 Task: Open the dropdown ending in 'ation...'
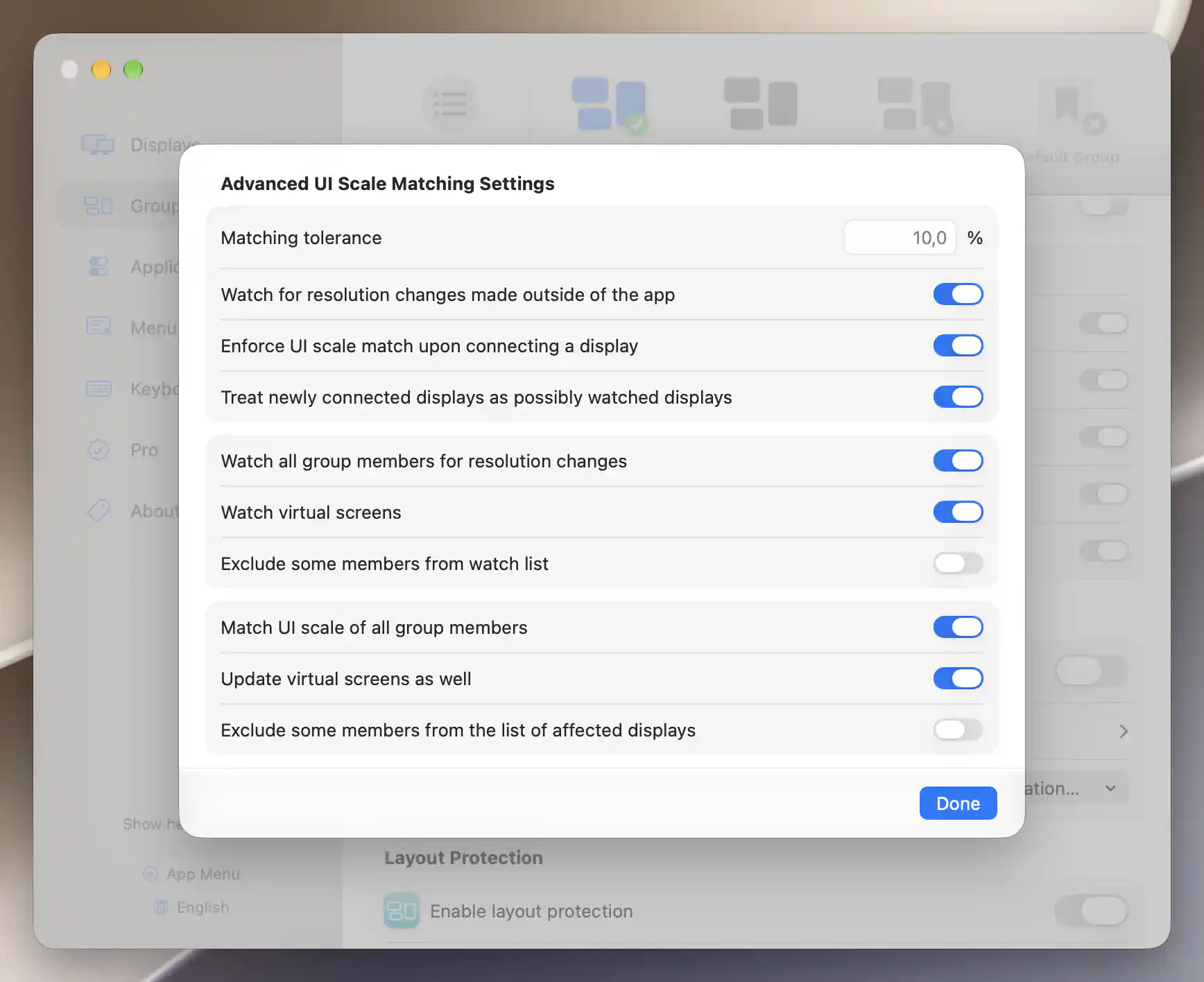click(x=1076, y=789)
